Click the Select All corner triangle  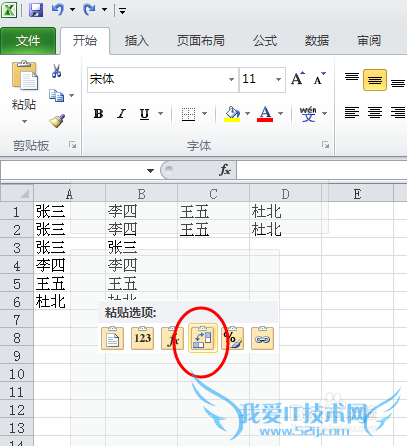click(17, 193)
